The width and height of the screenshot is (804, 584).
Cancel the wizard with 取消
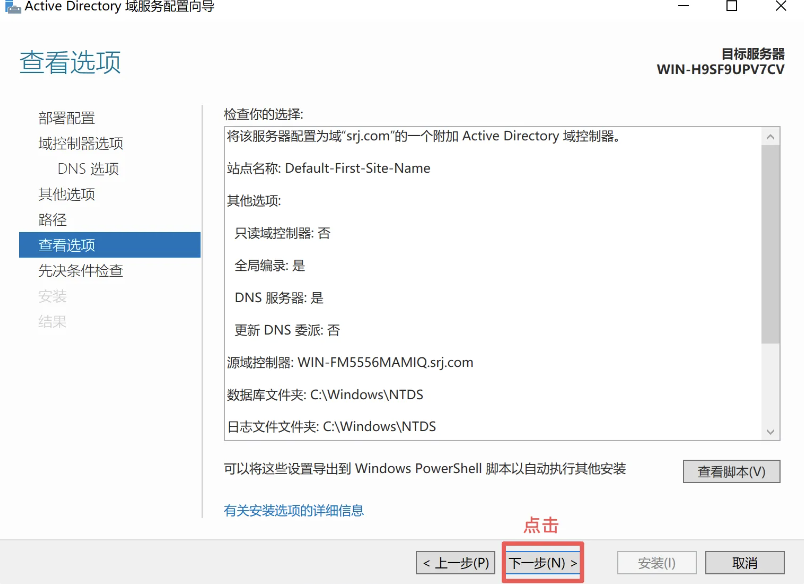tap(744, 563)
